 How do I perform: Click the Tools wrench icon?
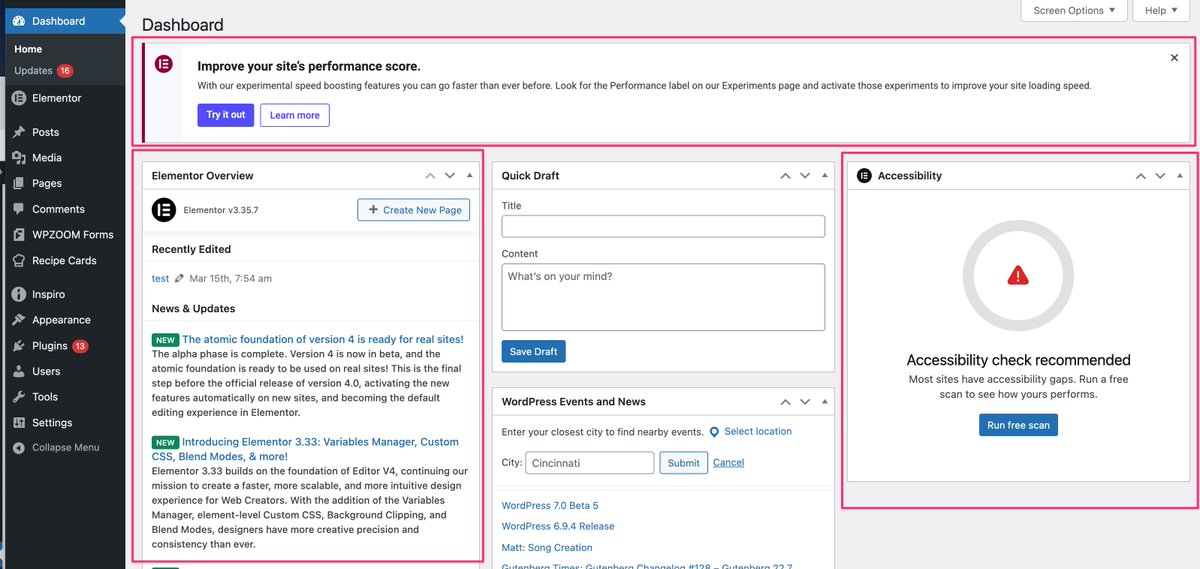[19, 397]
